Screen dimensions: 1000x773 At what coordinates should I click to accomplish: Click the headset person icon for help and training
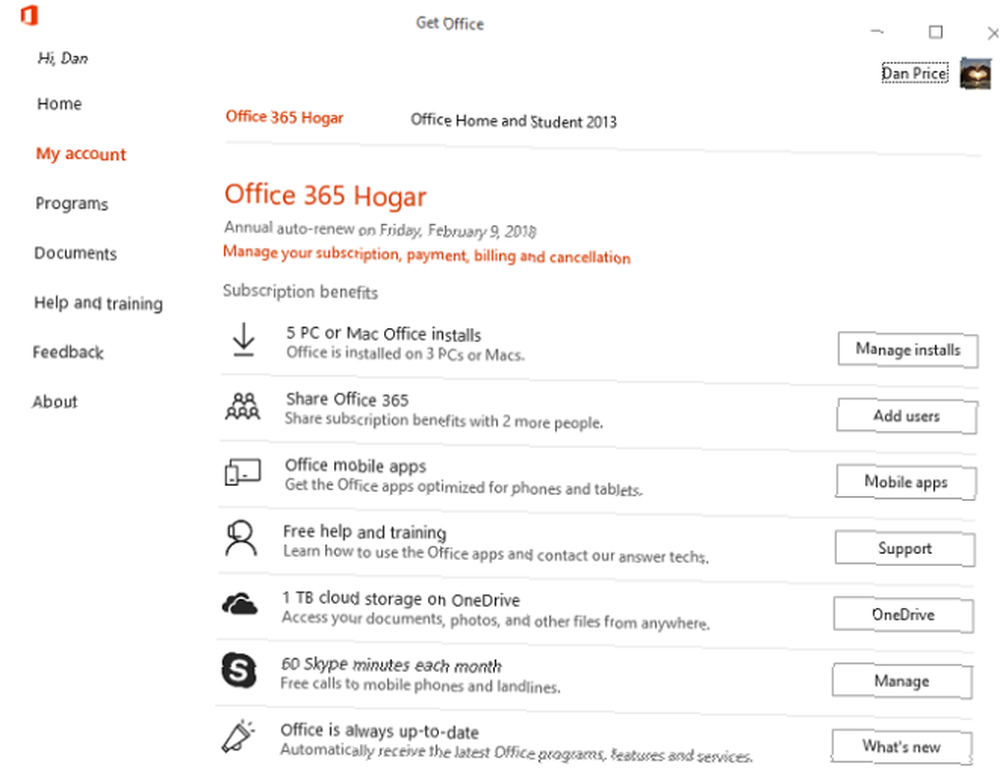tap(241, 538)
